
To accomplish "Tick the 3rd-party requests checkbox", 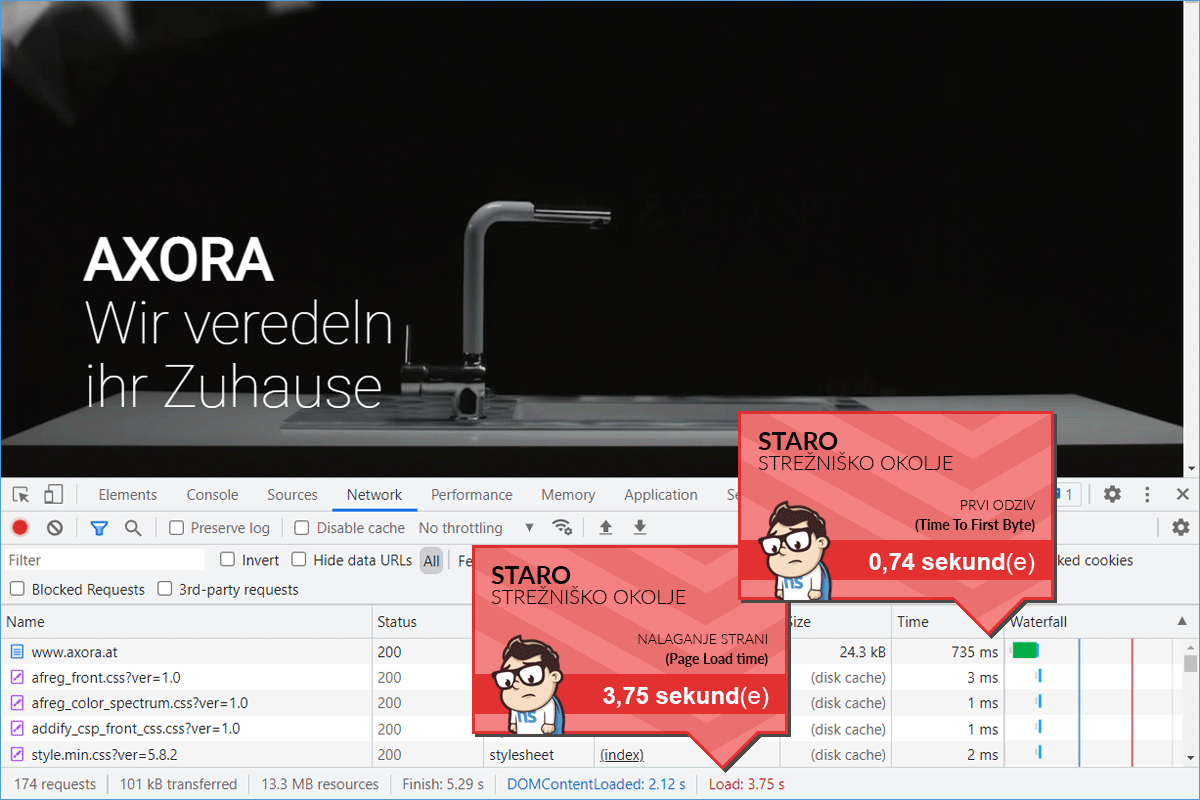I will pyautogui.click(x=165, y=590).
